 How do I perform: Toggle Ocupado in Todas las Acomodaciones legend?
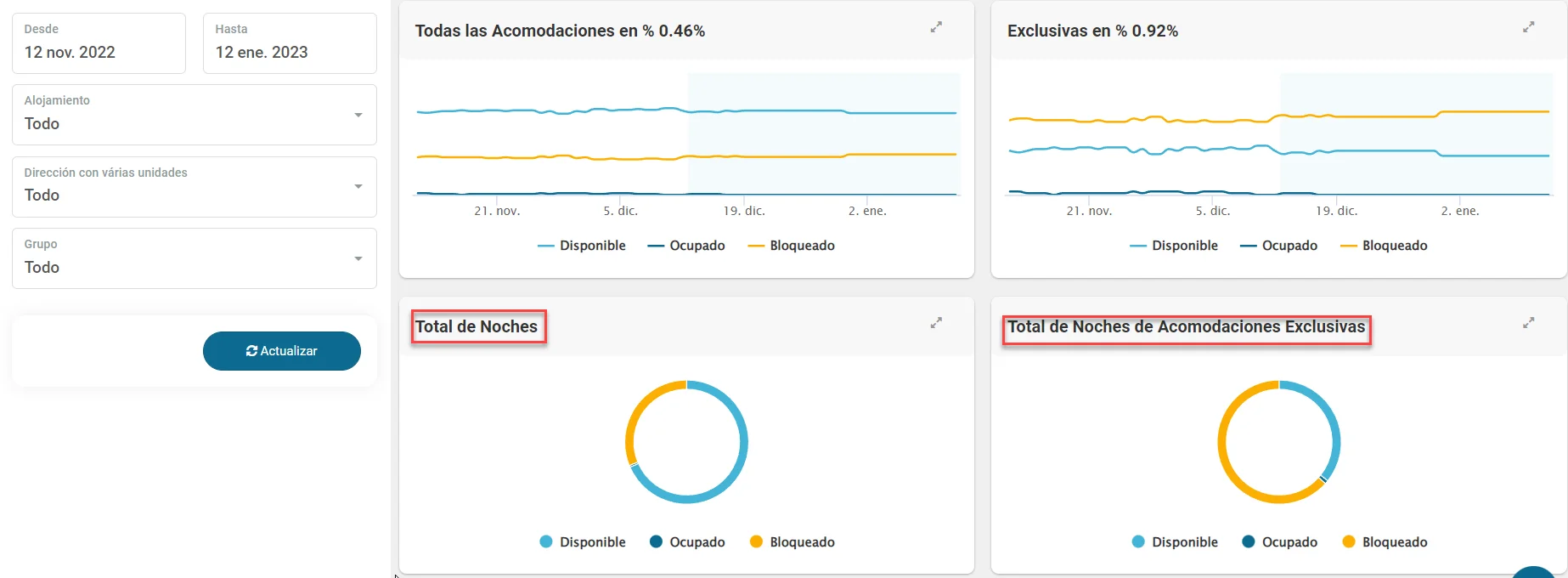[x=686, y=246]
